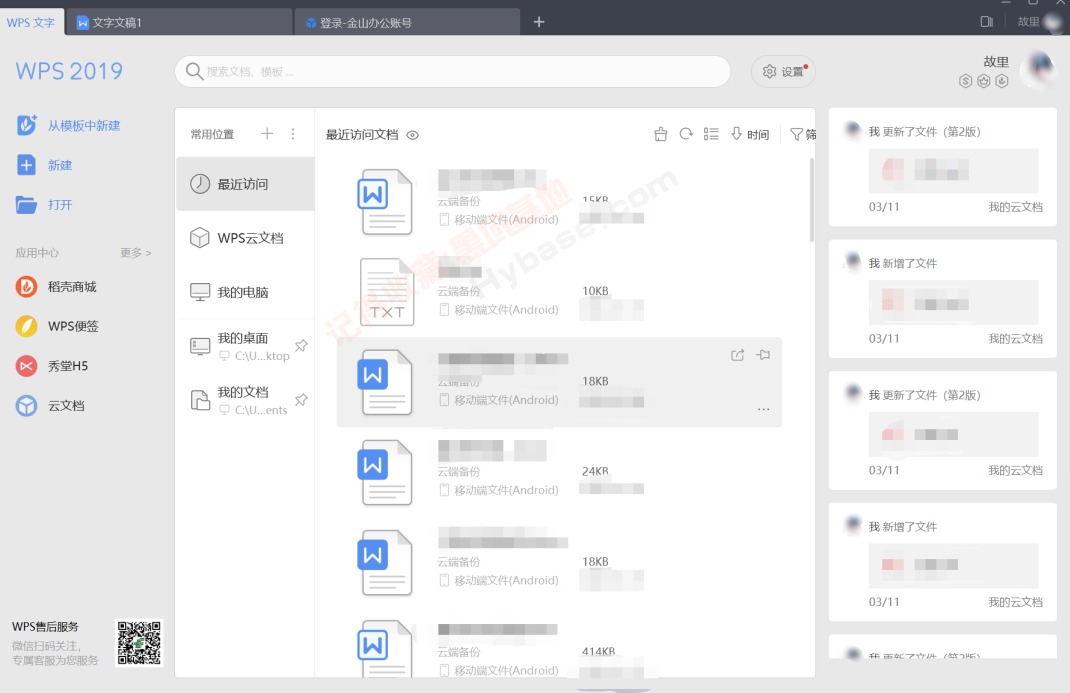
Task: Unpin 我的文档 with its pin icon
Action: coord(301,399)
